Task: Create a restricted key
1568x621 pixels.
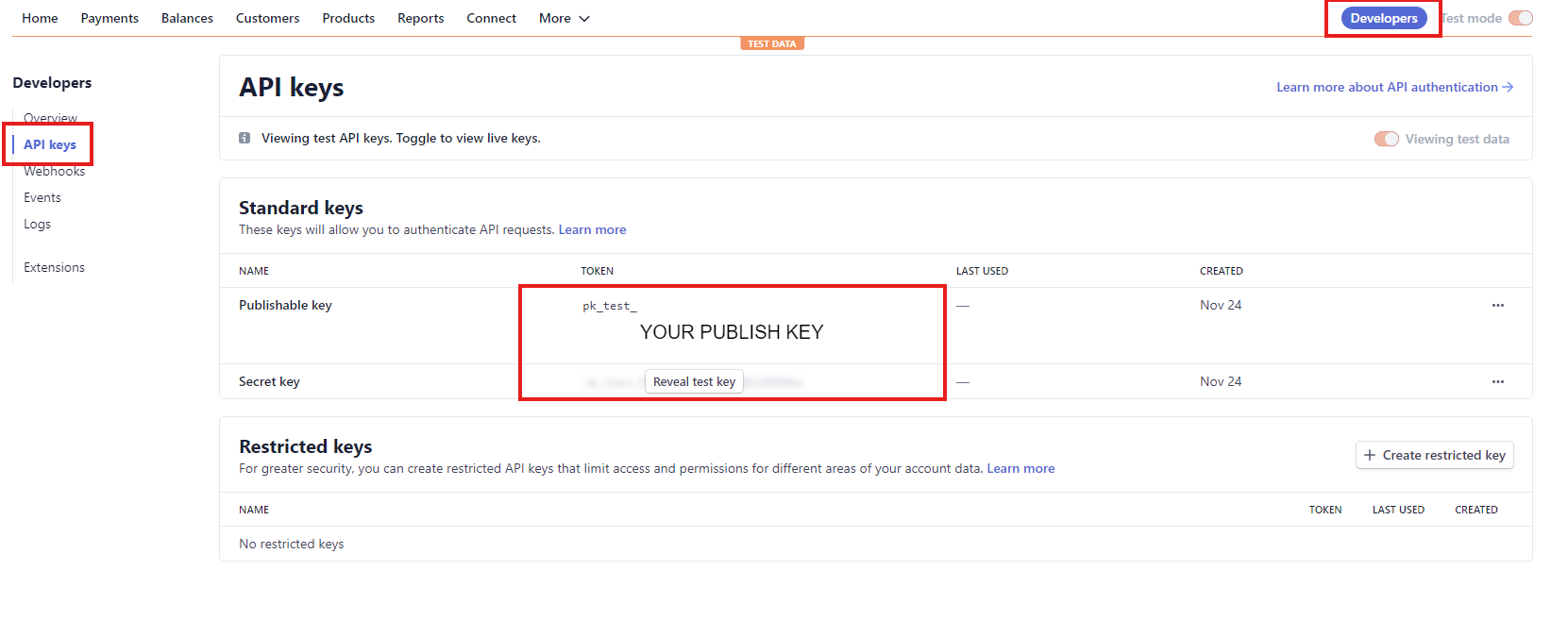Action: pyautogui.click(x=1435, y=455)
